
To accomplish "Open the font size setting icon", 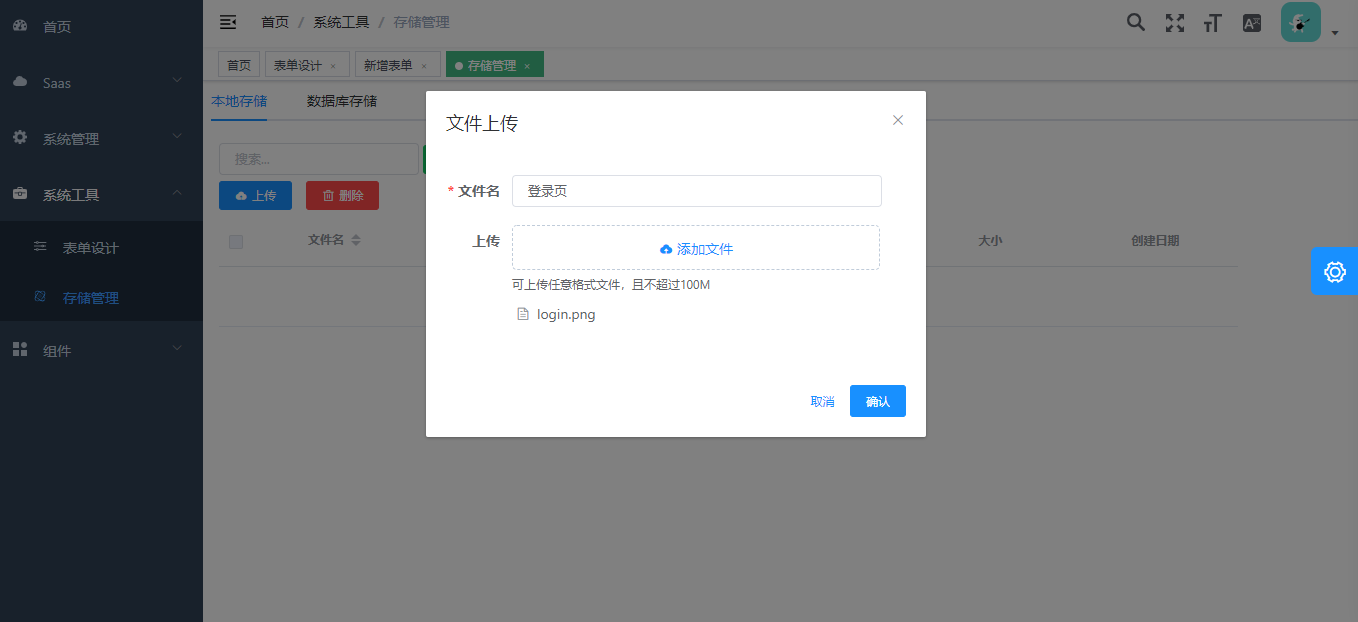I will (x=1212, y=23).
